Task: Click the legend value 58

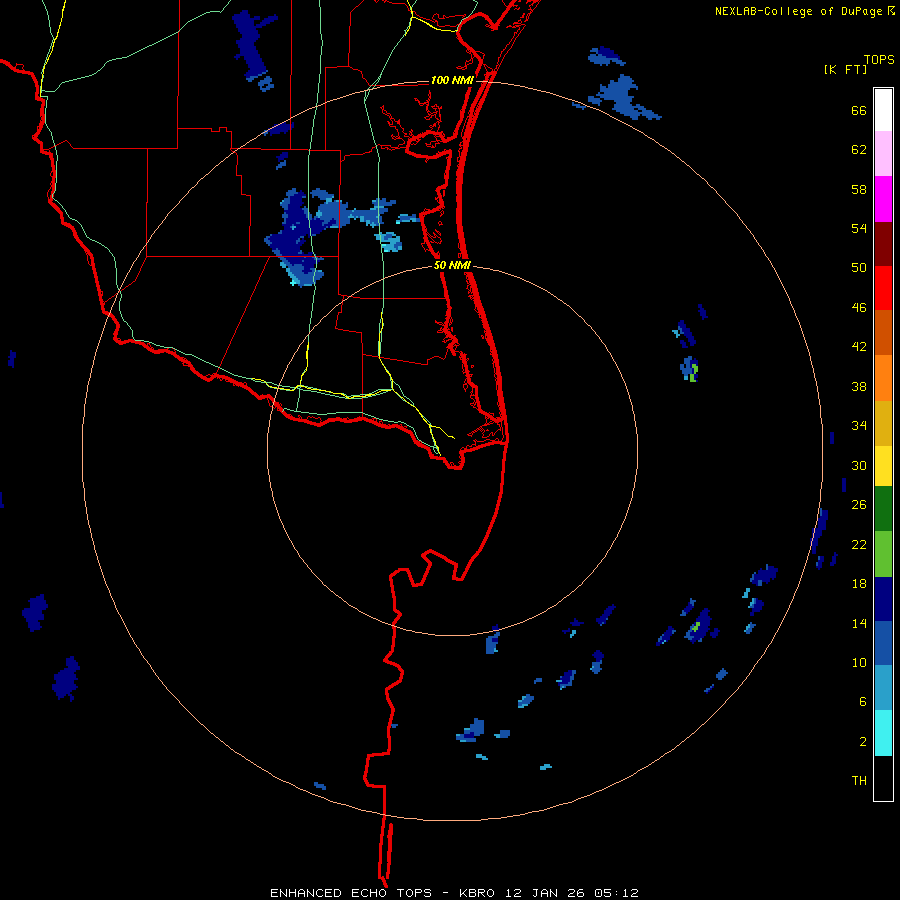Action: click(x=859, y=189)
